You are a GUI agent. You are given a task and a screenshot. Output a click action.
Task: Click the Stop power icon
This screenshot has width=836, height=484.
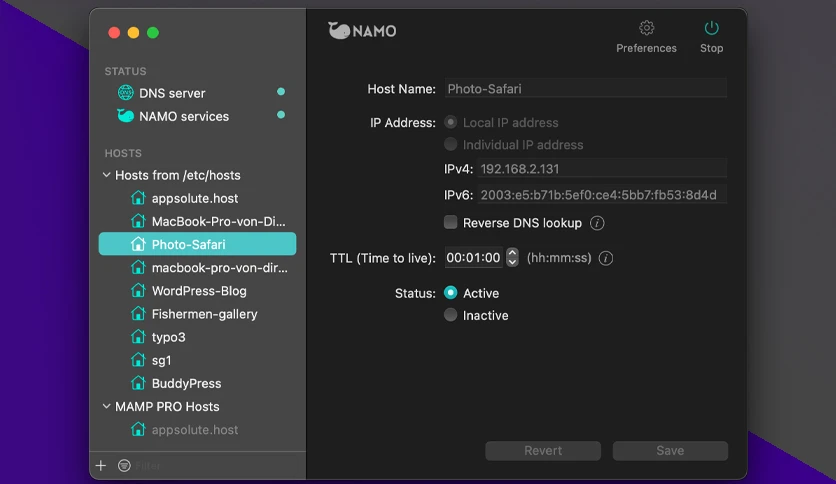(x=711, y=28)
